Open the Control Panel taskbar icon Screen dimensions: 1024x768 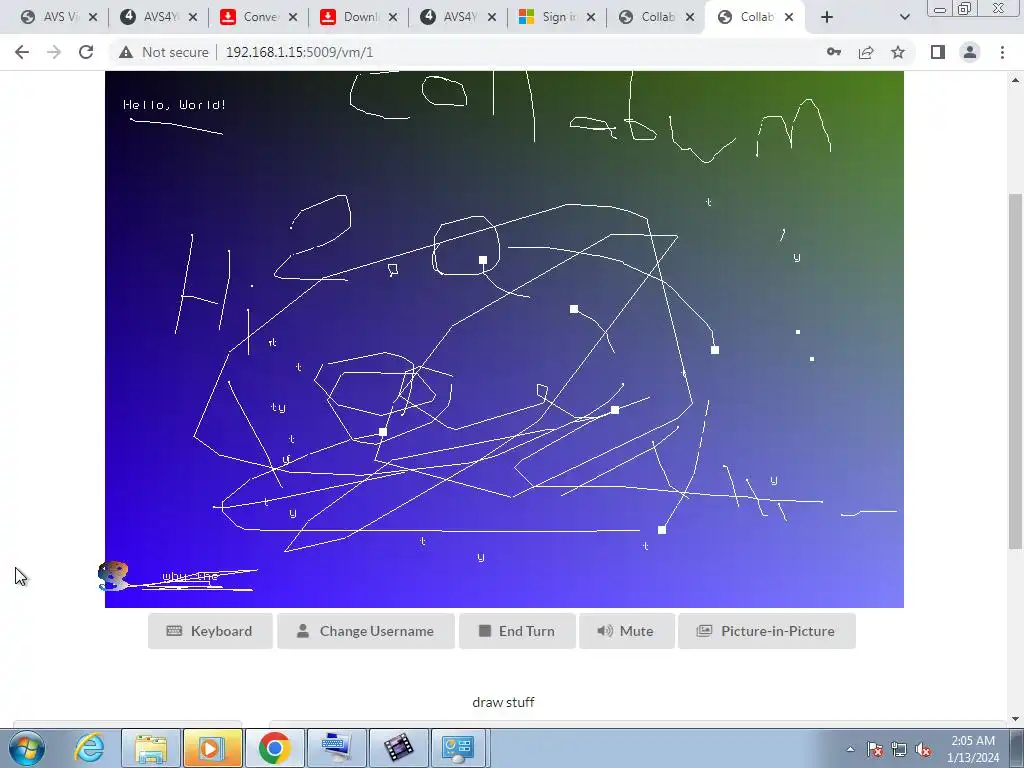point(457,748)
